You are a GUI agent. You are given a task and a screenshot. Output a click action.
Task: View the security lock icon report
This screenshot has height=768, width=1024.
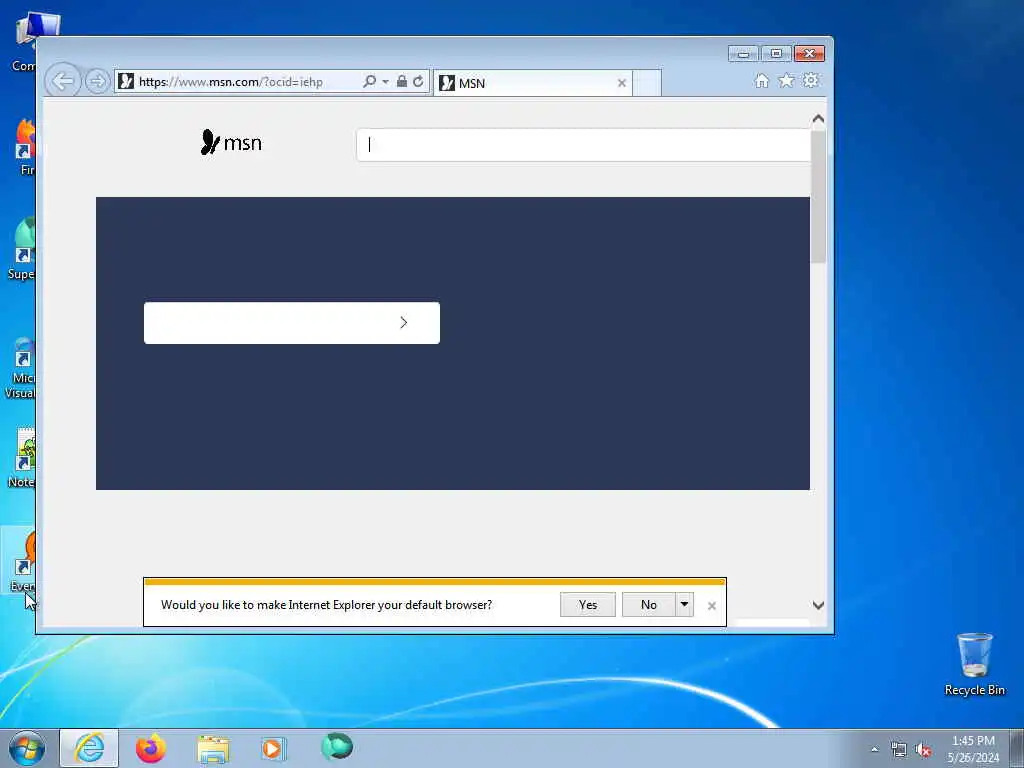pos(402,82)
